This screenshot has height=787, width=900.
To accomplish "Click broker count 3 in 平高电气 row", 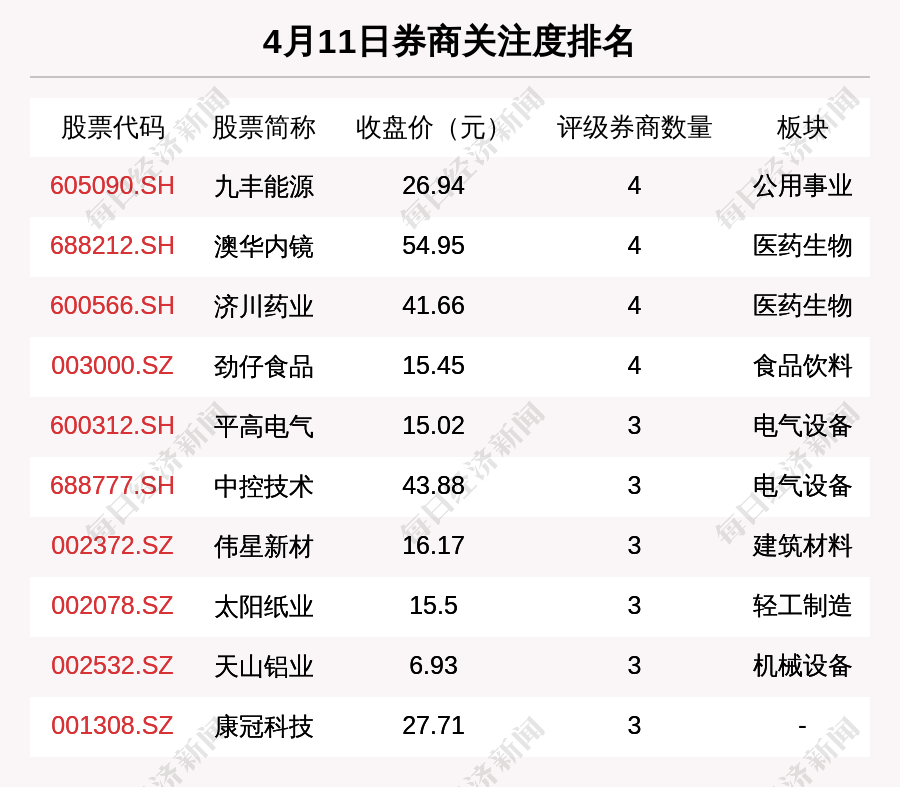I will tap(634, 425).
